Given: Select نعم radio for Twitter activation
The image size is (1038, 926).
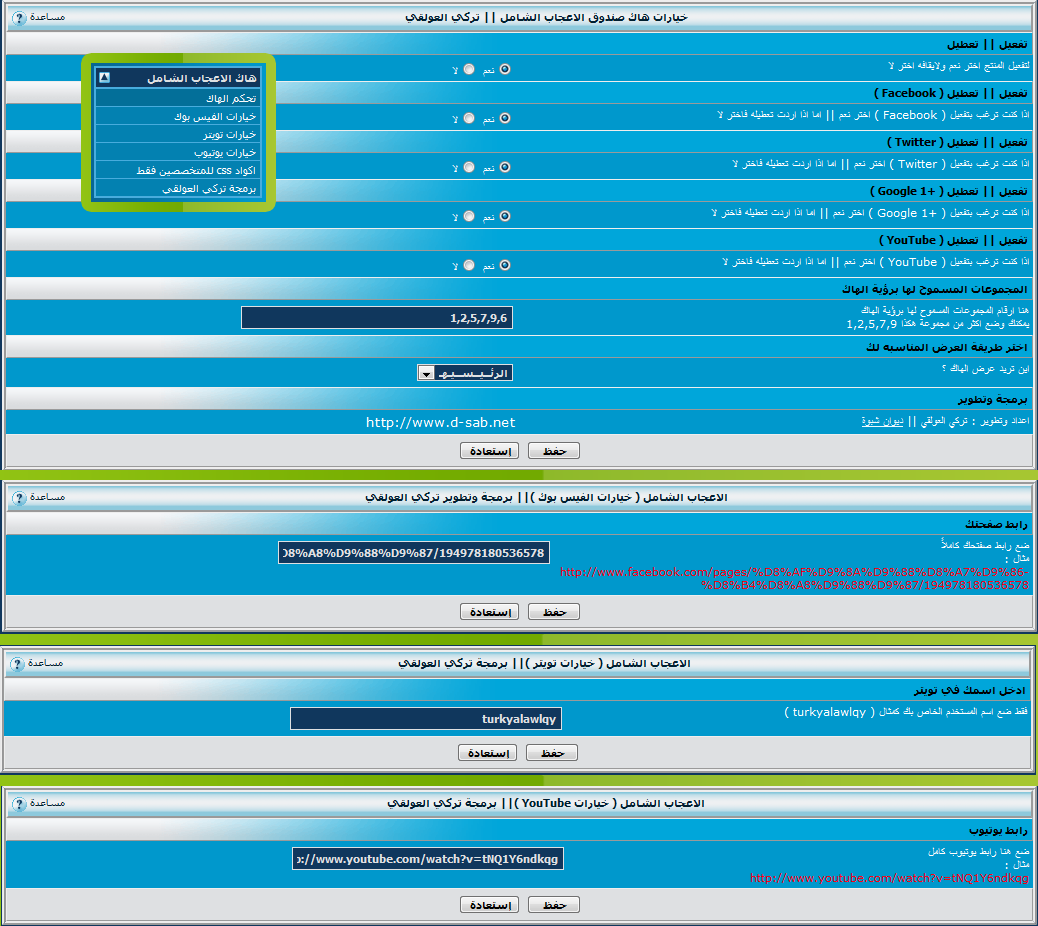Looking at the screenshot, I should (505, 167).
